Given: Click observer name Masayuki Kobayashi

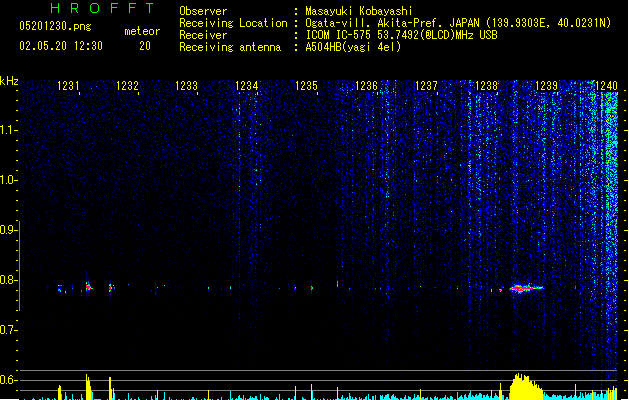Looking at the screenshot, I should pos(359,11).
